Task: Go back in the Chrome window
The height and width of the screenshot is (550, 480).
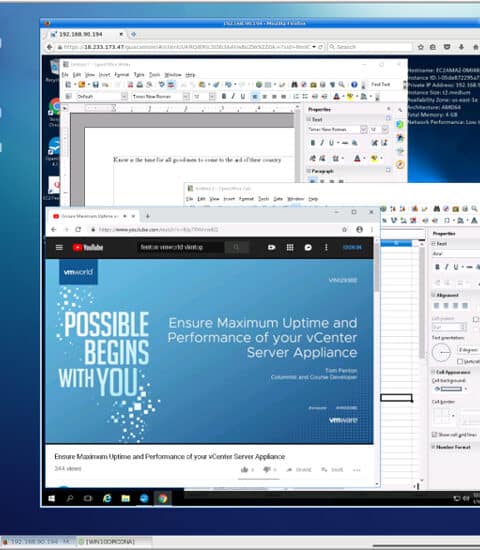Action: tap(54, 229)
